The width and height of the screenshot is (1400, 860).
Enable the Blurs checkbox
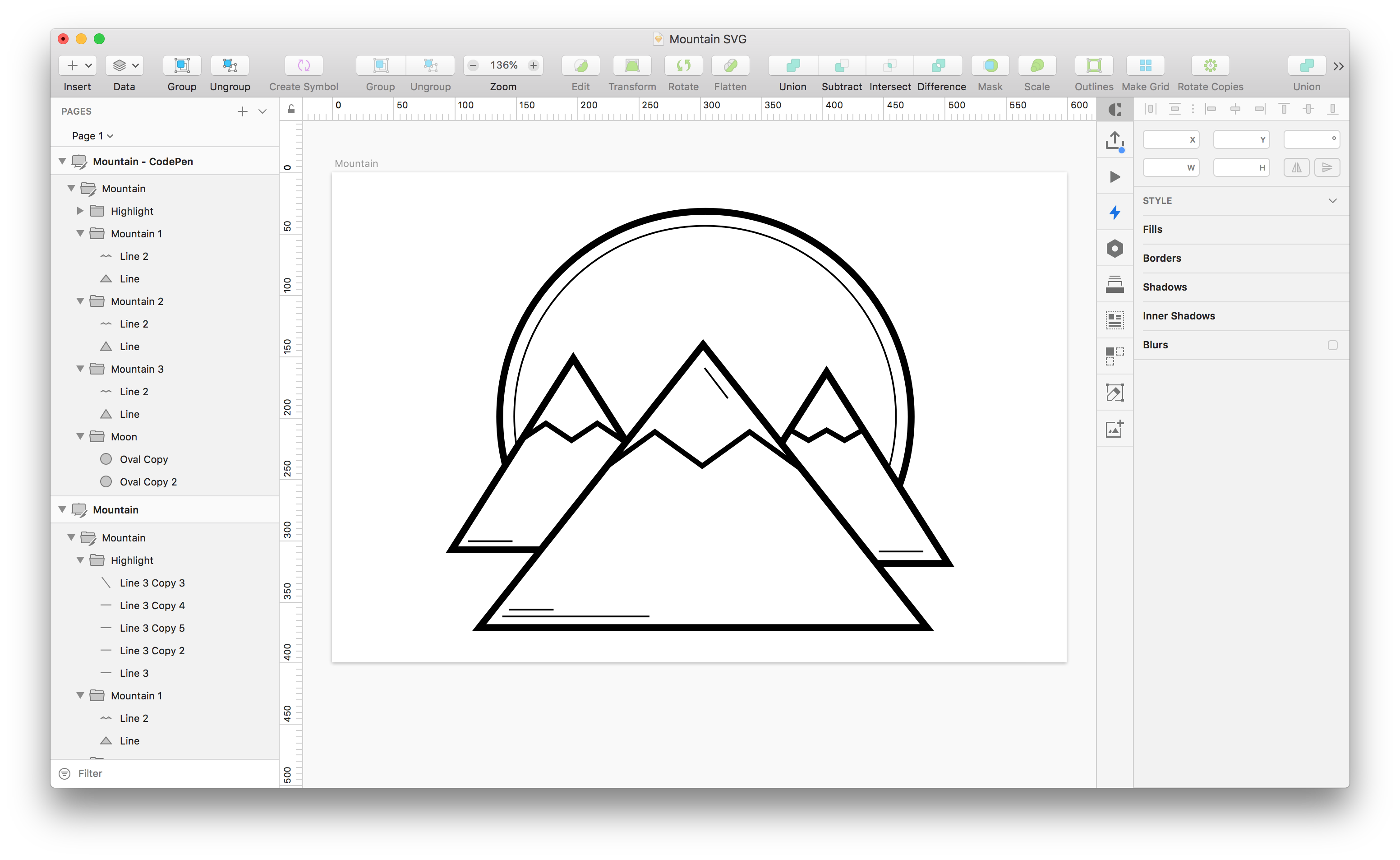tap(1333, 345)
